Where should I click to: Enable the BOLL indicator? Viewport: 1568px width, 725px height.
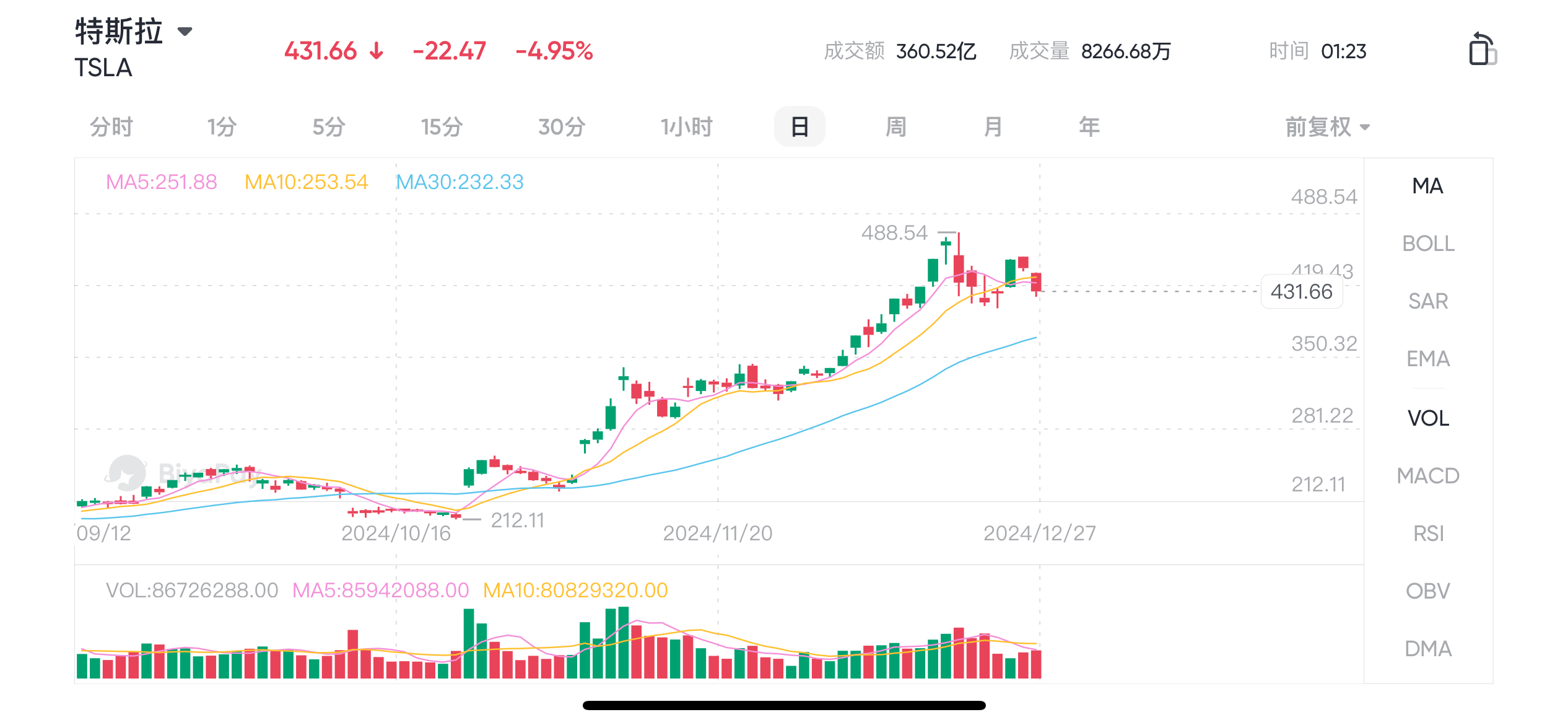(x=1428, y=244)
